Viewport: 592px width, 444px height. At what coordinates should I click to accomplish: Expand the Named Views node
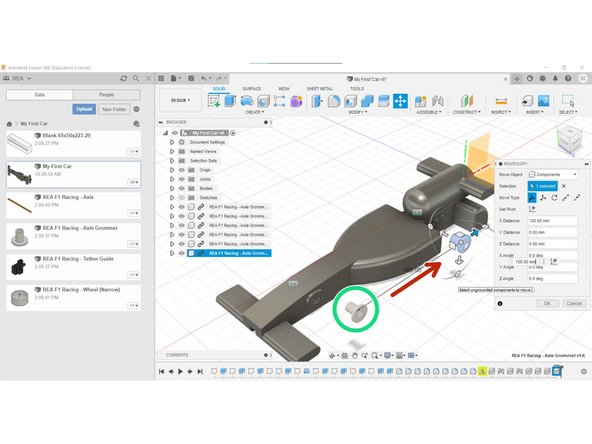172,151
